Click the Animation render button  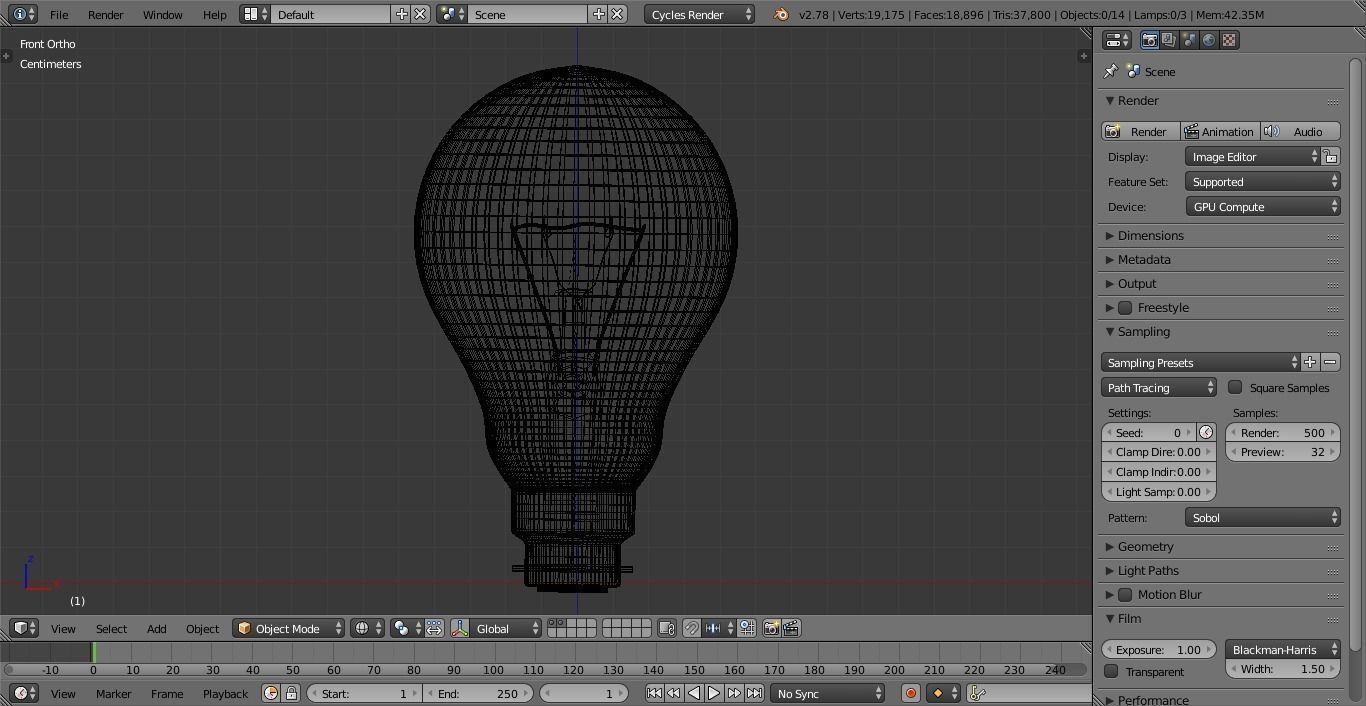pos(1220,131)
